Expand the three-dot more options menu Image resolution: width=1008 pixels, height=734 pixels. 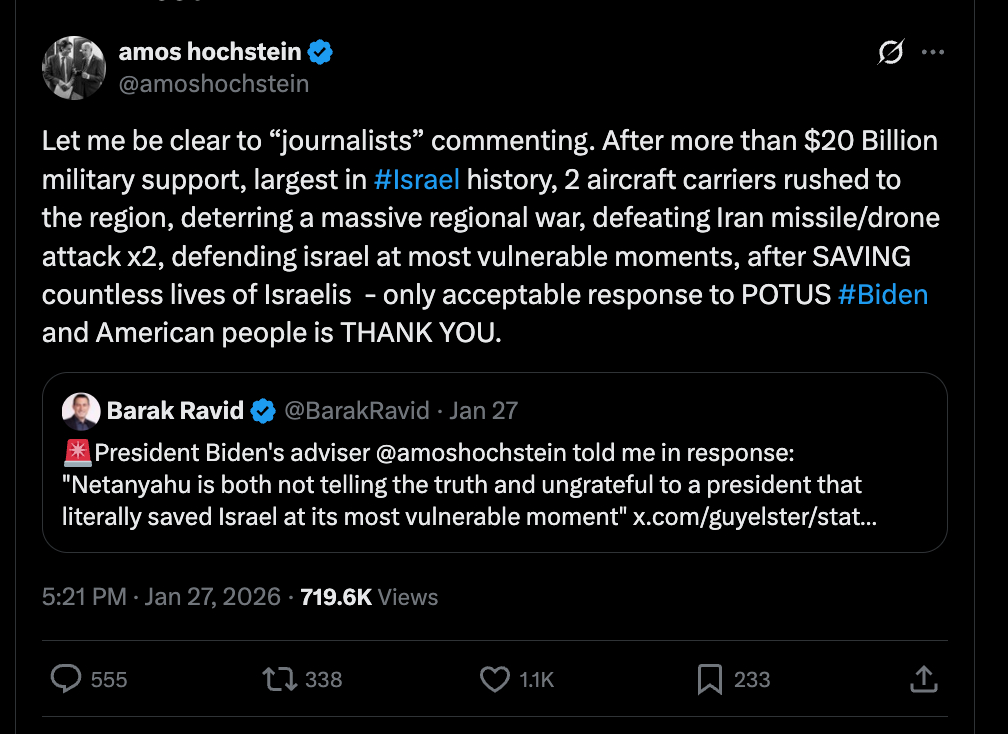tap(932, 53)
